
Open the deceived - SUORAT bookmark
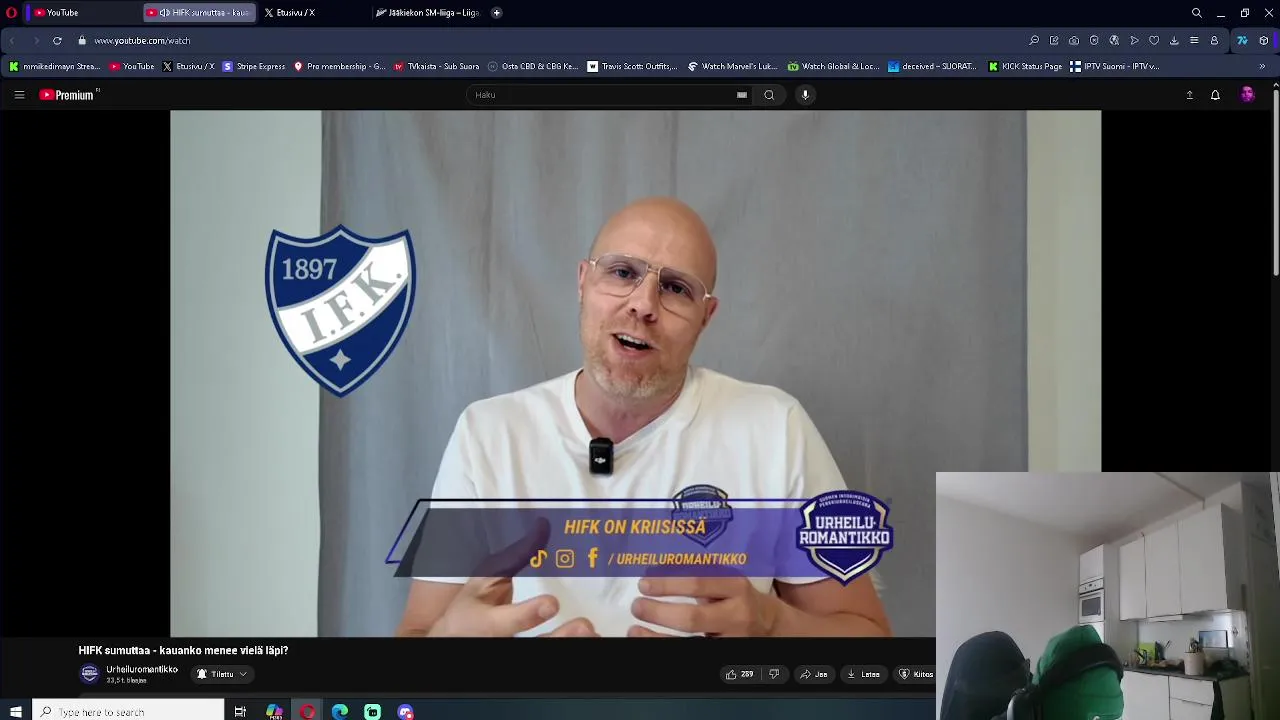point(932,67)
